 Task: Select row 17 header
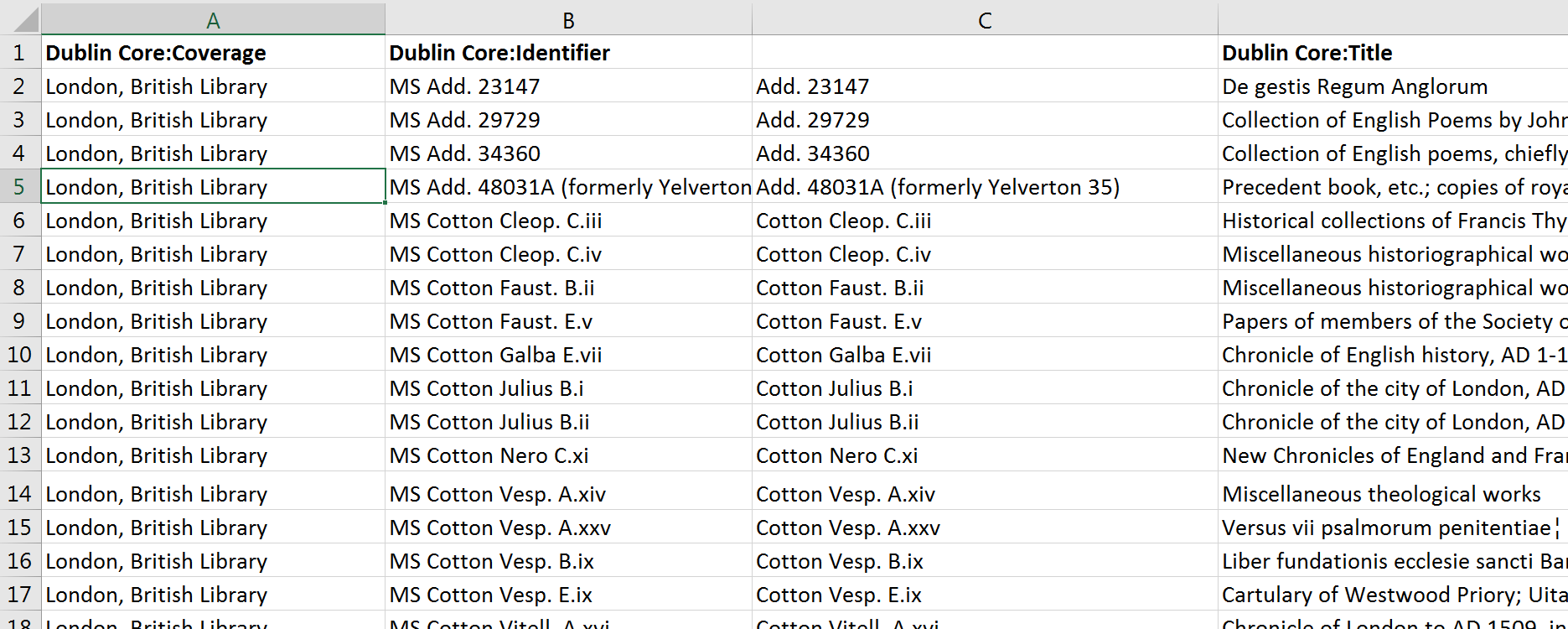(19, 595)
